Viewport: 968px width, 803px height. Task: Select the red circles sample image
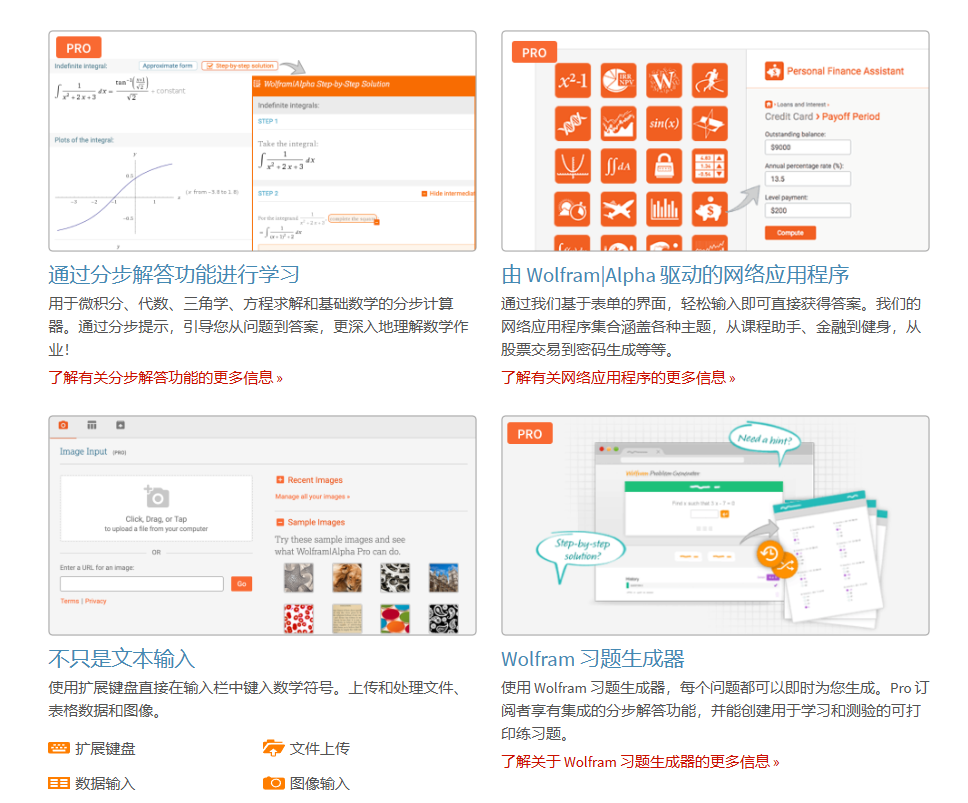point(299,618)
